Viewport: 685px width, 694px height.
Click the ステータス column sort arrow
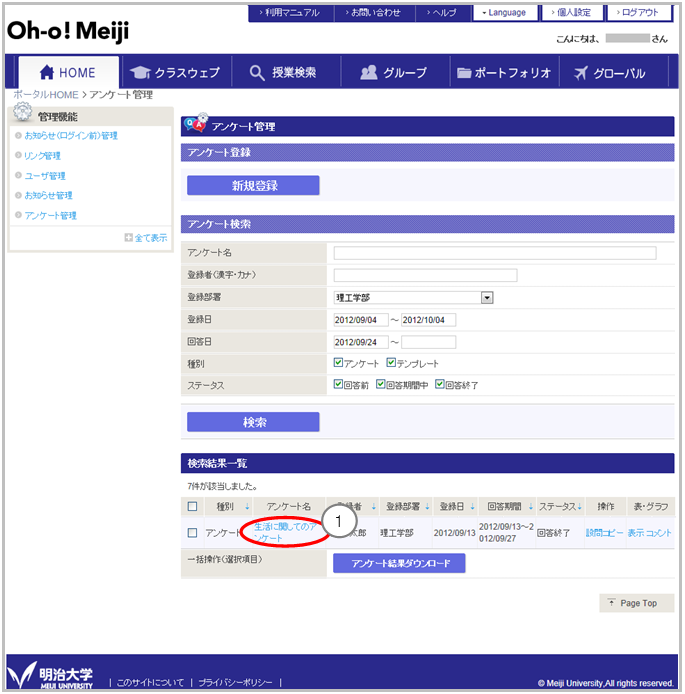point(579,506)
